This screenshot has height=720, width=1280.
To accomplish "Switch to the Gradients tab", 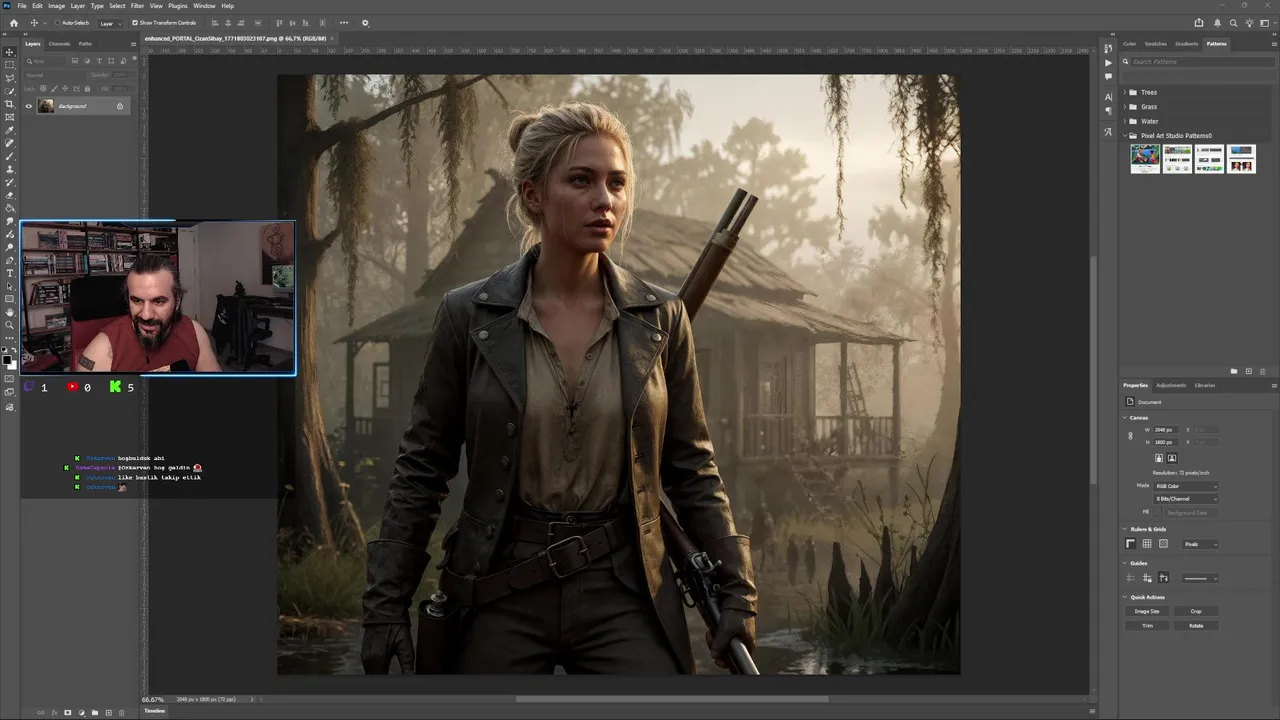I will pyautogui.click(x=1186, y=44).
